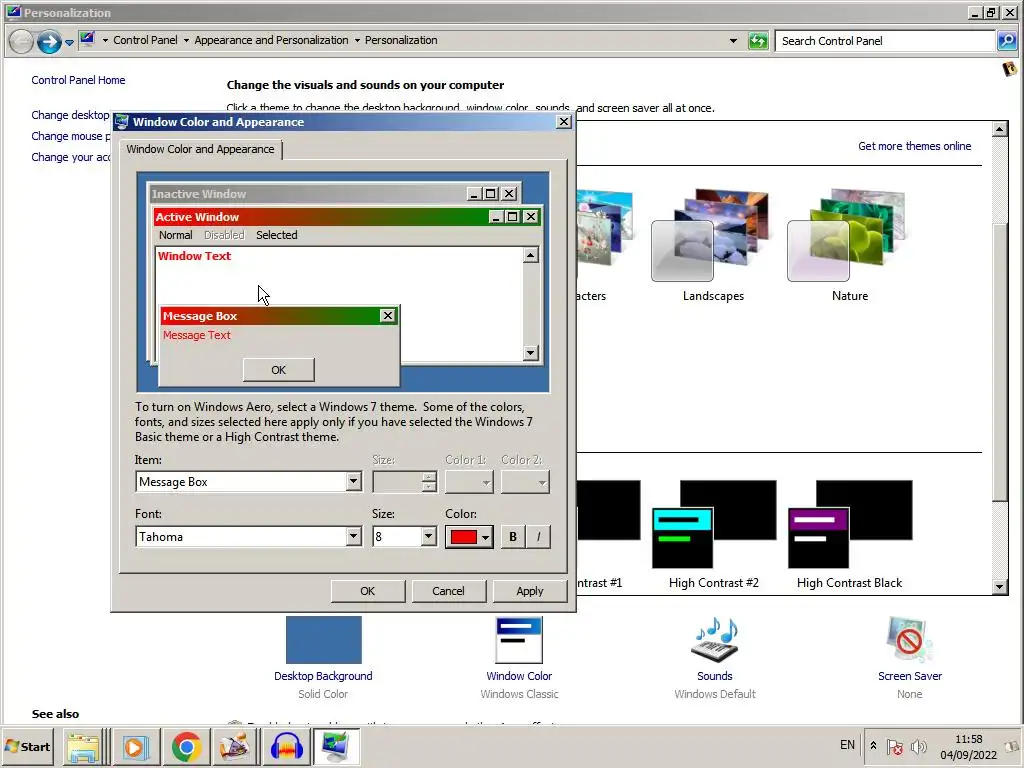Screen dimensions: 1024x768
Task: Click Control Panel breadcrumb
Action: point(145,40)
